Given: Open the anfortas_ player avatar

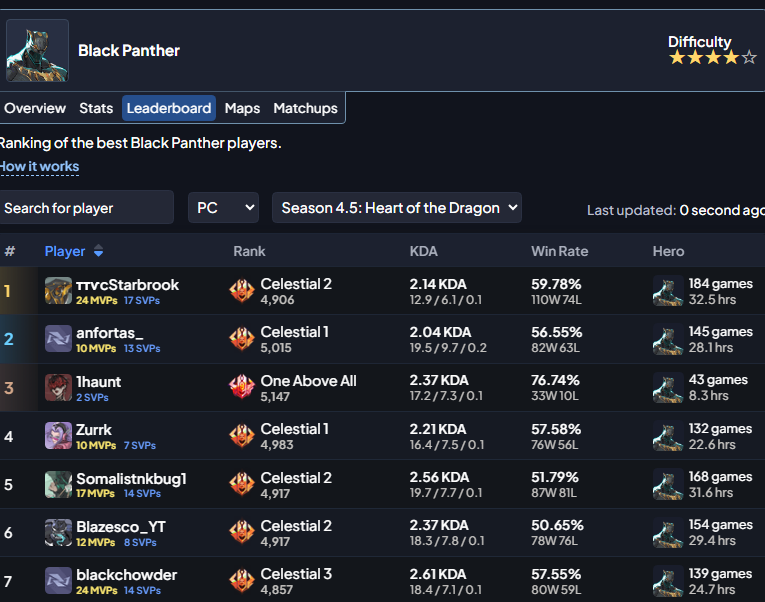Looking at the screenshot, I should (x=59, y=339).
